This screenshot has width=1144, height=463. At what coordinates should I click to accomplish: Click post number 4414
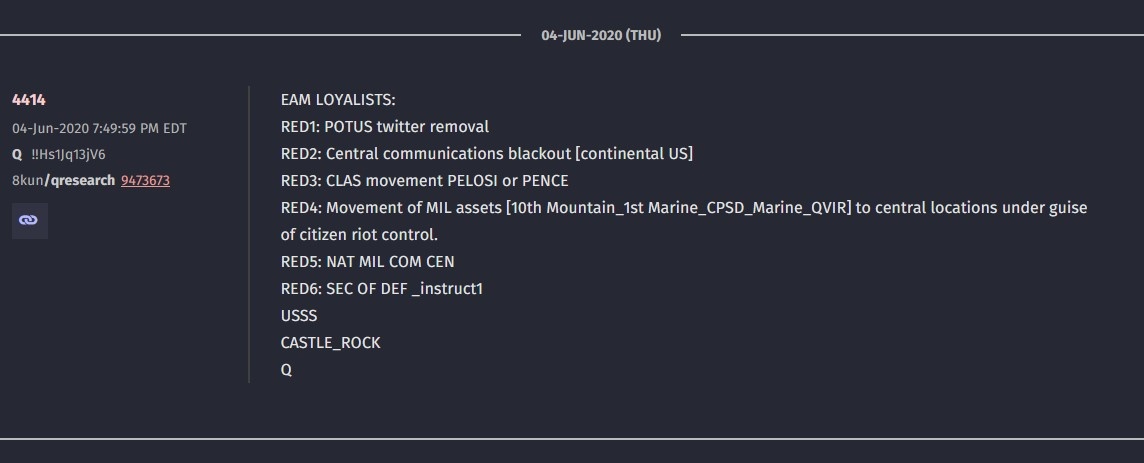[29, 100]
